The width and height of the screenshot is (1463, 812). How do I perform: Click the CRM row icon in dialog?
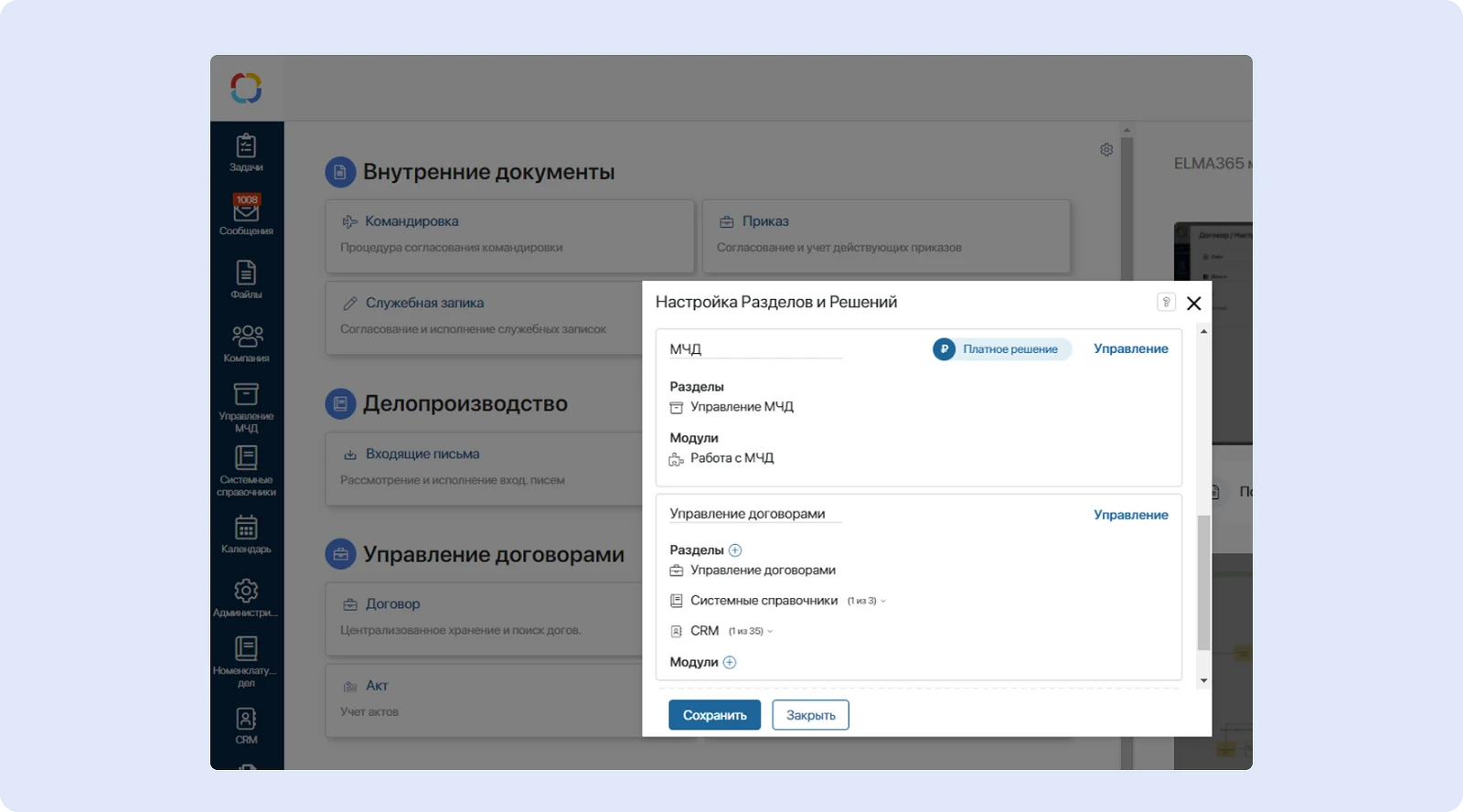pyautogui.click(x=677, y=631)
